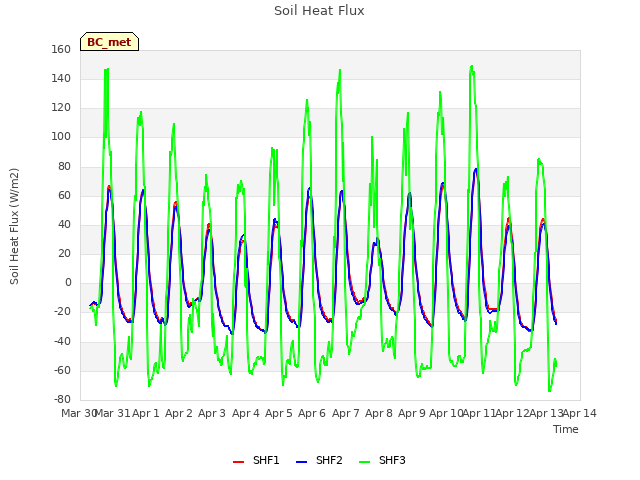Click the green SHF3 legend swatch
The width and height of the screenshot is (640, 480).
point(364,462)
